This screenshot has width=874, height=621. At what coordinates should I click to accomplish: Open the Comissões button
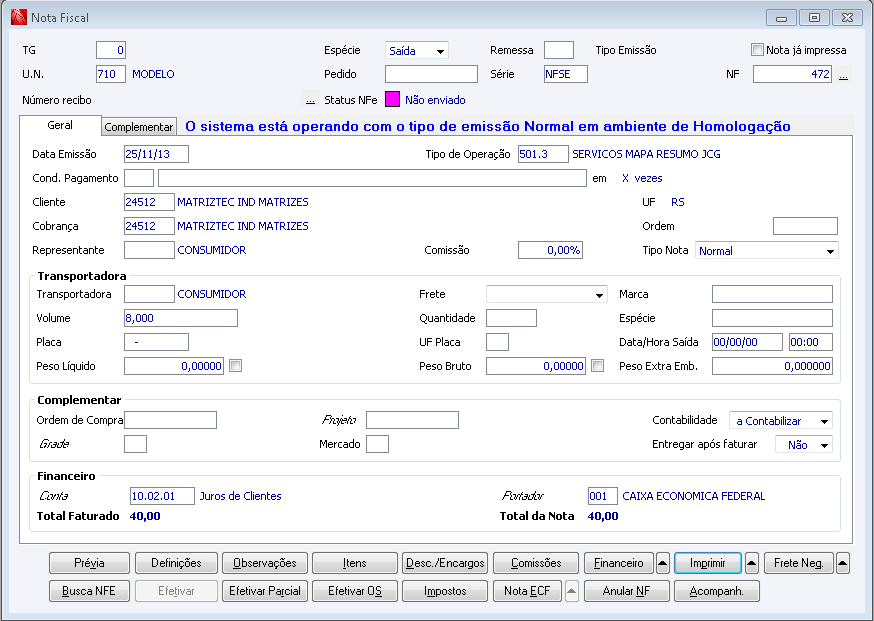(x=536, y=563)
